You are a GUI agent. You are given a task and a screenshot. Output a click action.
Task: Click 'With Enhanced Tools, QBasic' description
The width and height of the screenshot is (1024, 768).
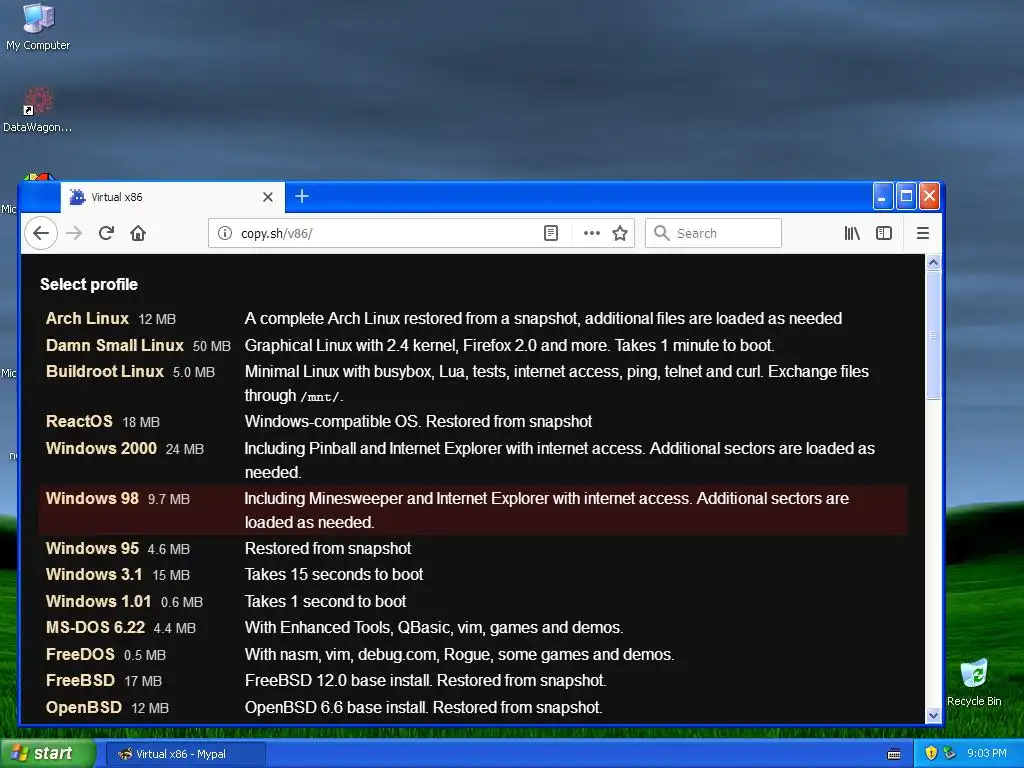coord(434,628)
